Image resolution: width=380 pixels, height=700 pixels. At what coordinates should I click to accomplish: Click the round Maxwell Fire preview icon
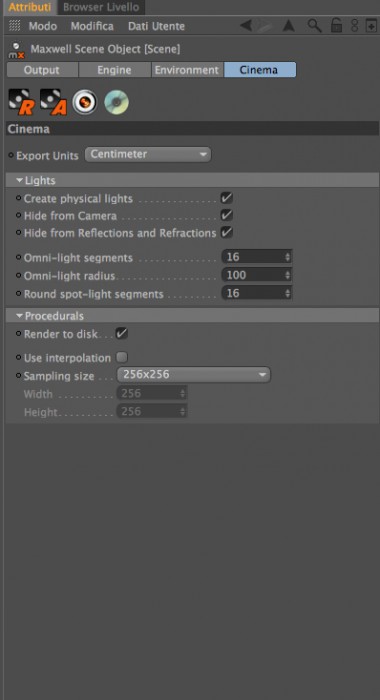[85, 102]
